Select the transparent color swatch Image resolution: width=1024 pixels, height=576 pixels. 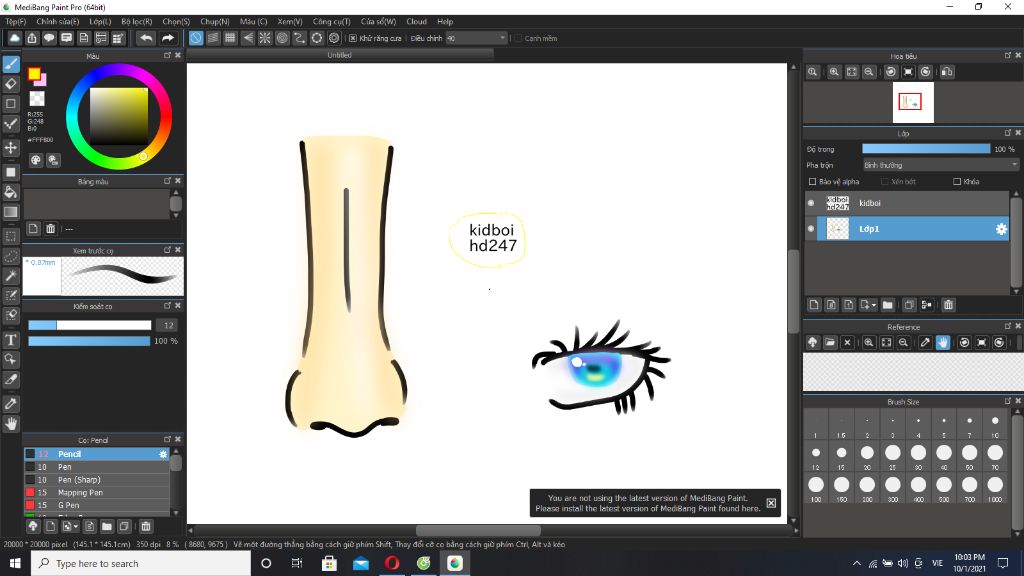tap(37, 99)
